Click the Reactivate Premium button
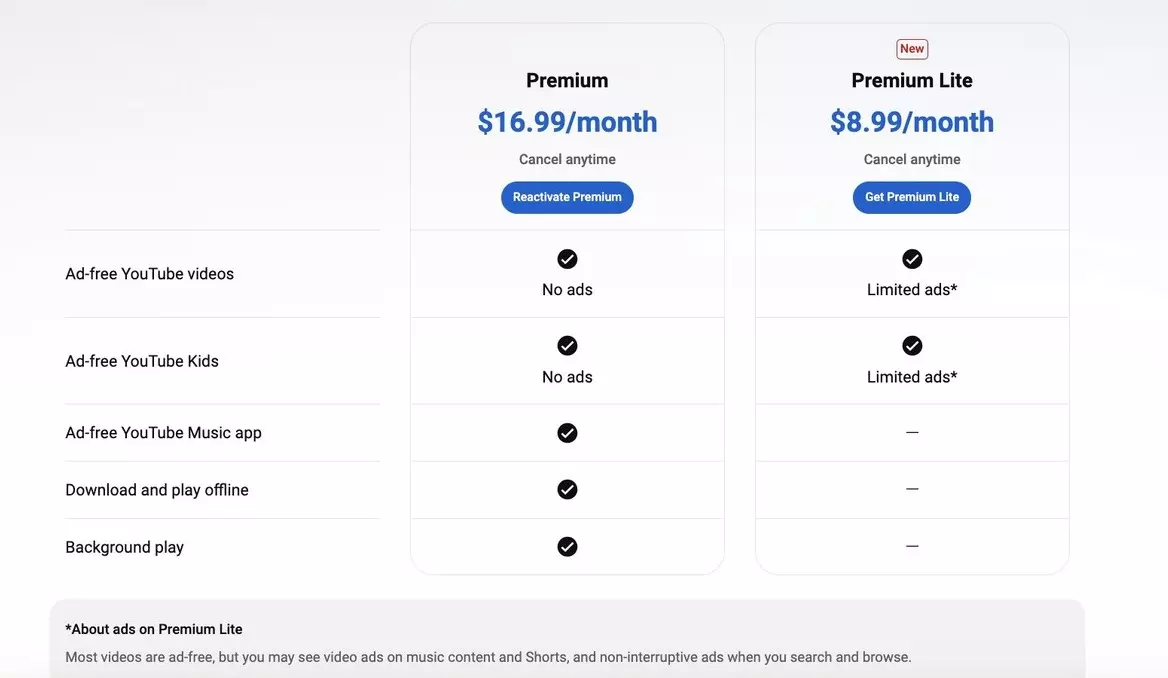Image resolution: width=1168 pixels, height=678 pixels. coord(567,197)
